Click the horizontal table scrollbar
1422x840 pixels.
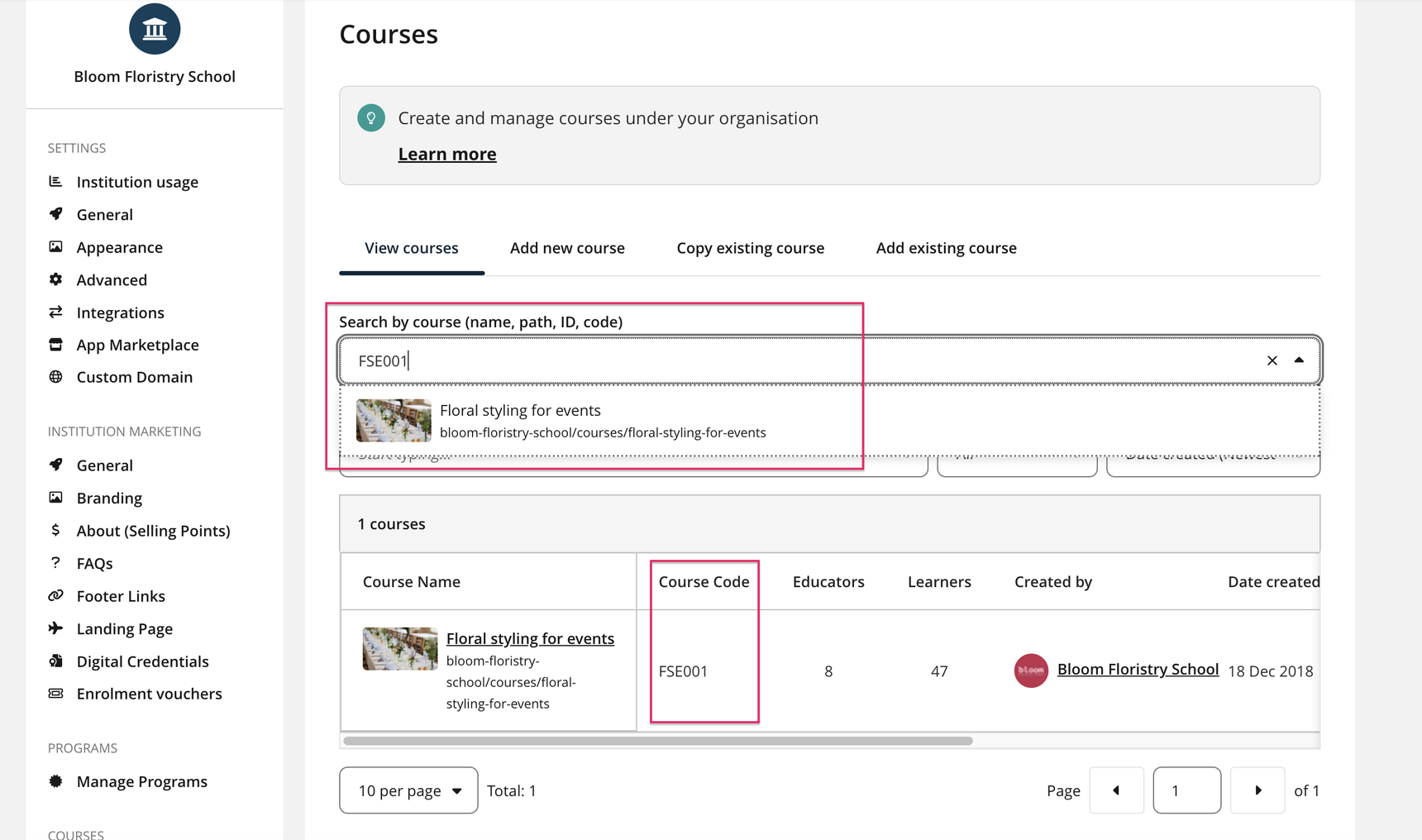click(658, 741)
